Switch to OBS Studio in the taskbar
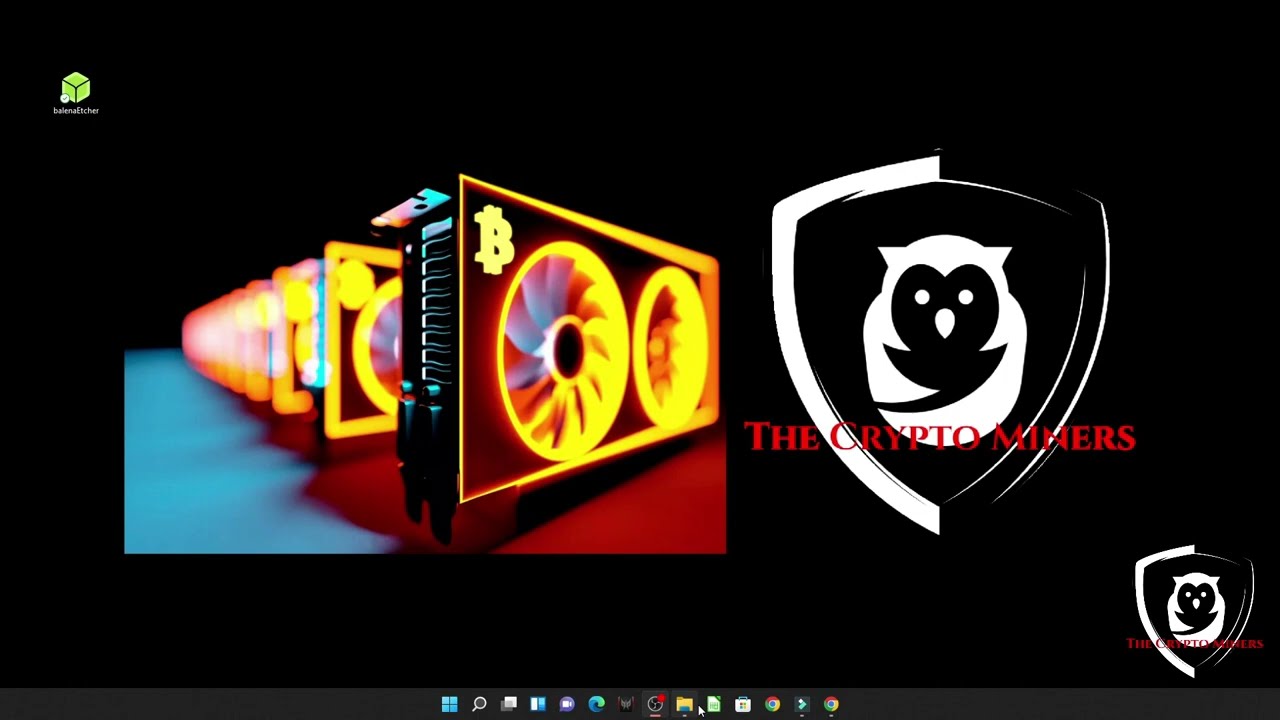The height and width of the screenshot is (720, 1280). click(x=655, y=704)
